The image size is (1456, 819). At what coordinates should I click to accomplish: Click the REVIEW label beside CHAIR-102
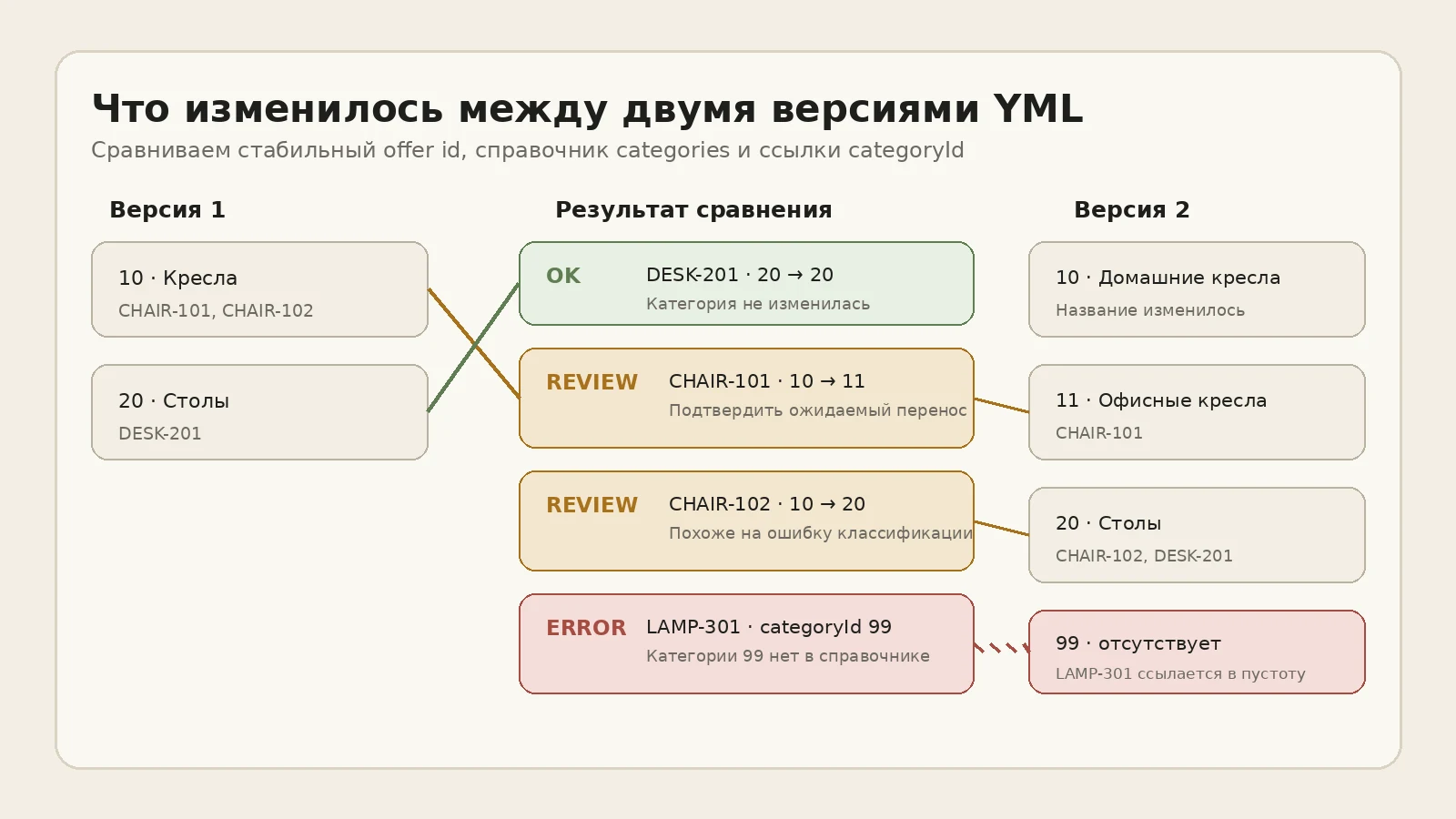click(x=591, y=505)
